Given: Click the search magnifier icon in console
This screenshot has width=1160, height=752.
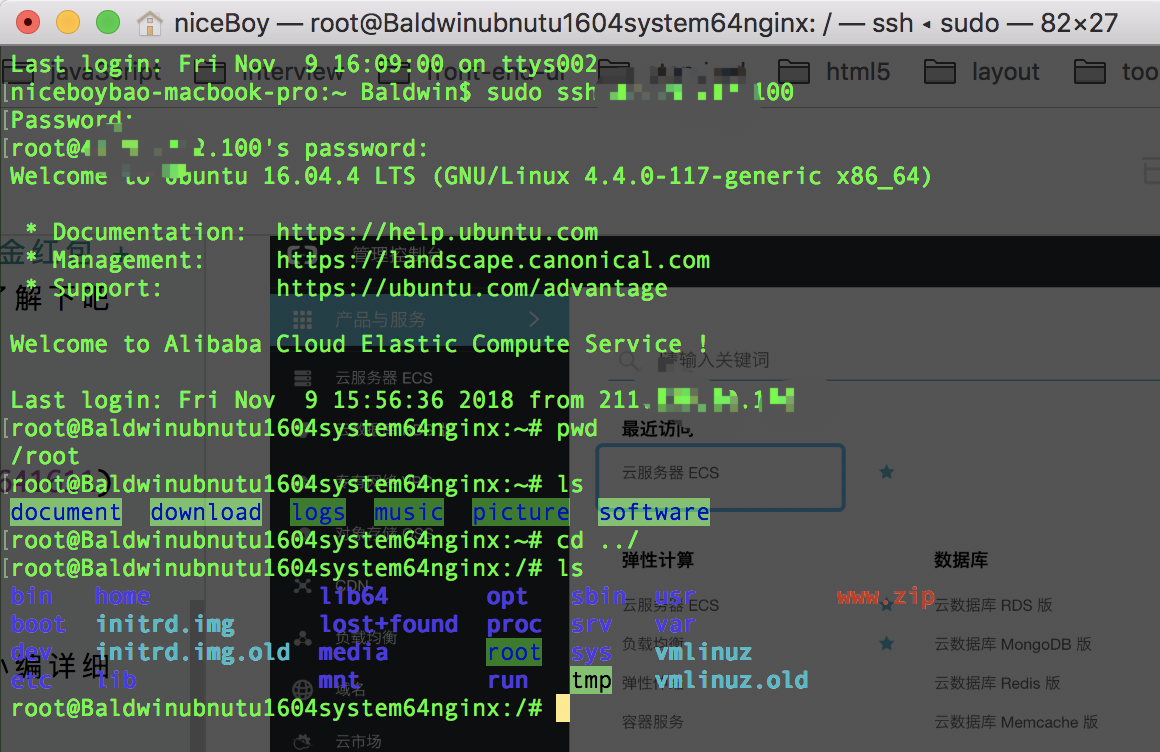Looking at the screenshot, I should 628,360.
